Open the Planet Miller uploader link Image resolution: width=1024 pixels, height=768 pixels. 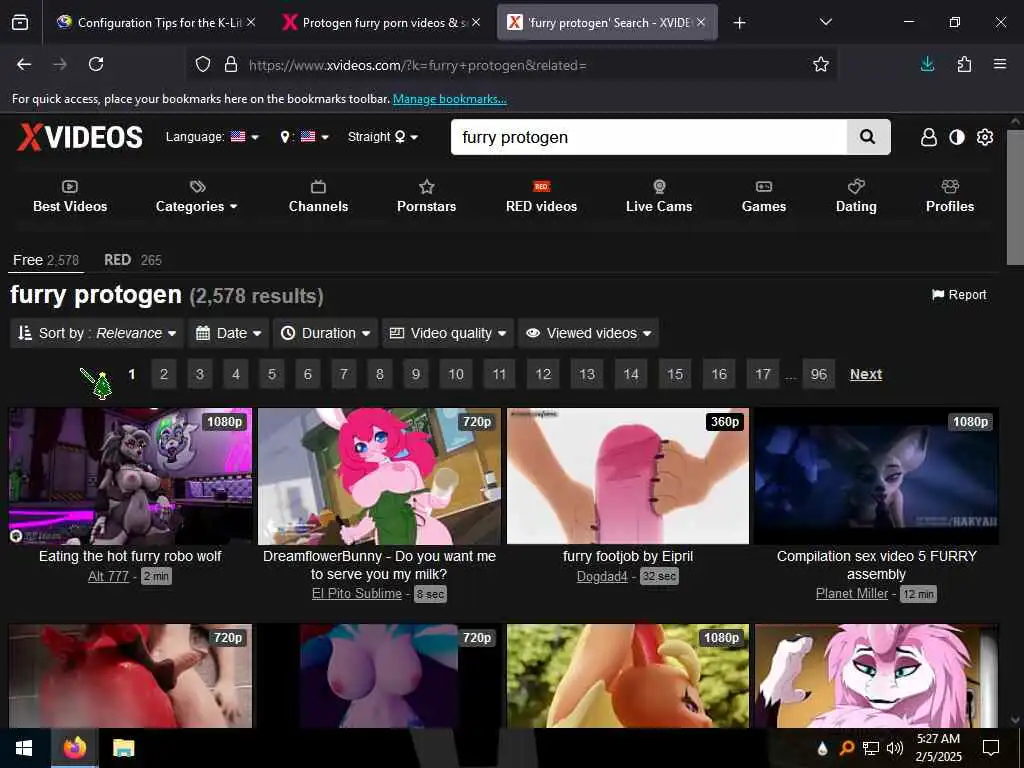852,594
